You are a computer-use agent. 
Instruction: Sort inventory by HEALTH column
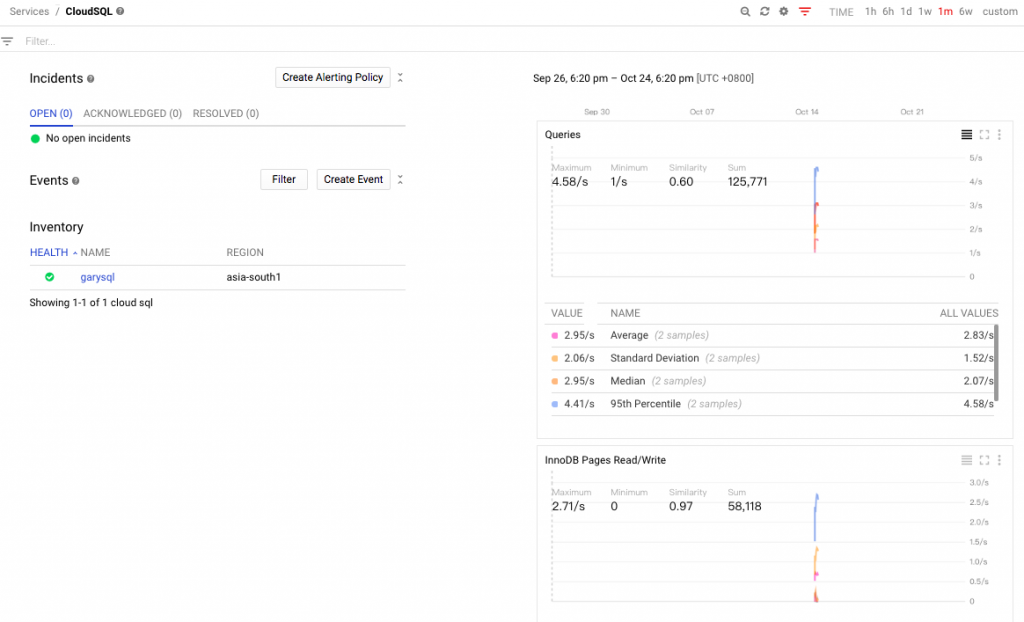[49, 252]
